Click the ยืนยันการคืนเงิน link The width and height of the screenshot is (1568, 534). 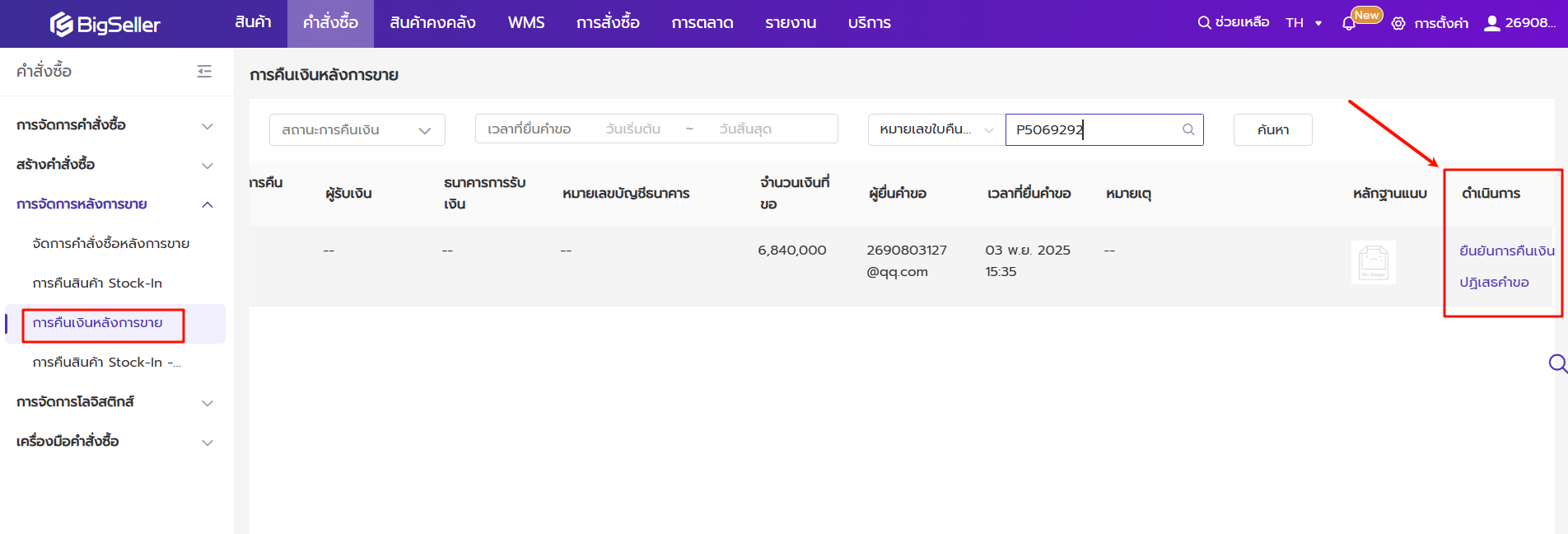tap(1506, 251)
